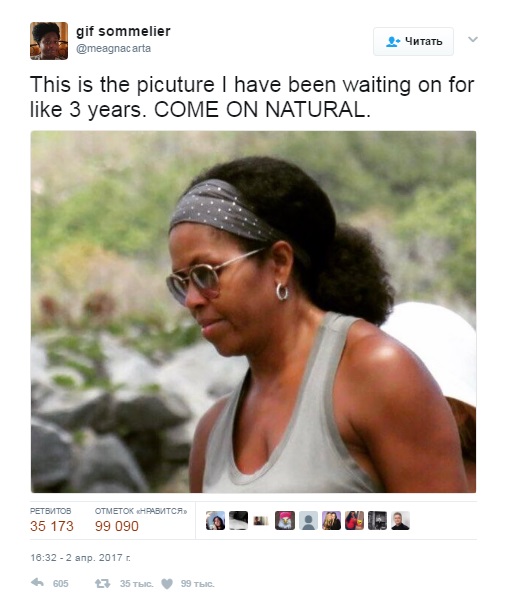Image resolution: width=507 pixels, height=592 pixels.
Task: Open the second liker avatar with dark image
Action: click(238, 520)
